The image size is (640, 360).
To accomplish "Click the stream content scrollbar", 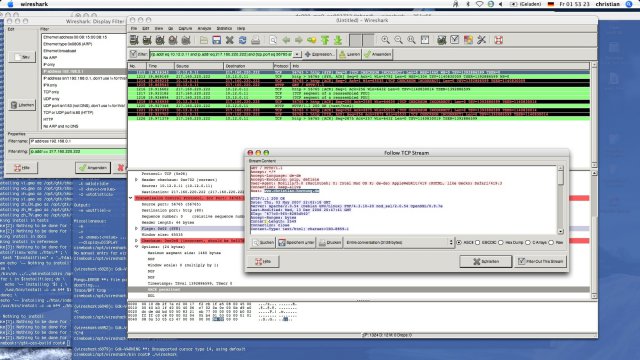I will click(560, 200).
